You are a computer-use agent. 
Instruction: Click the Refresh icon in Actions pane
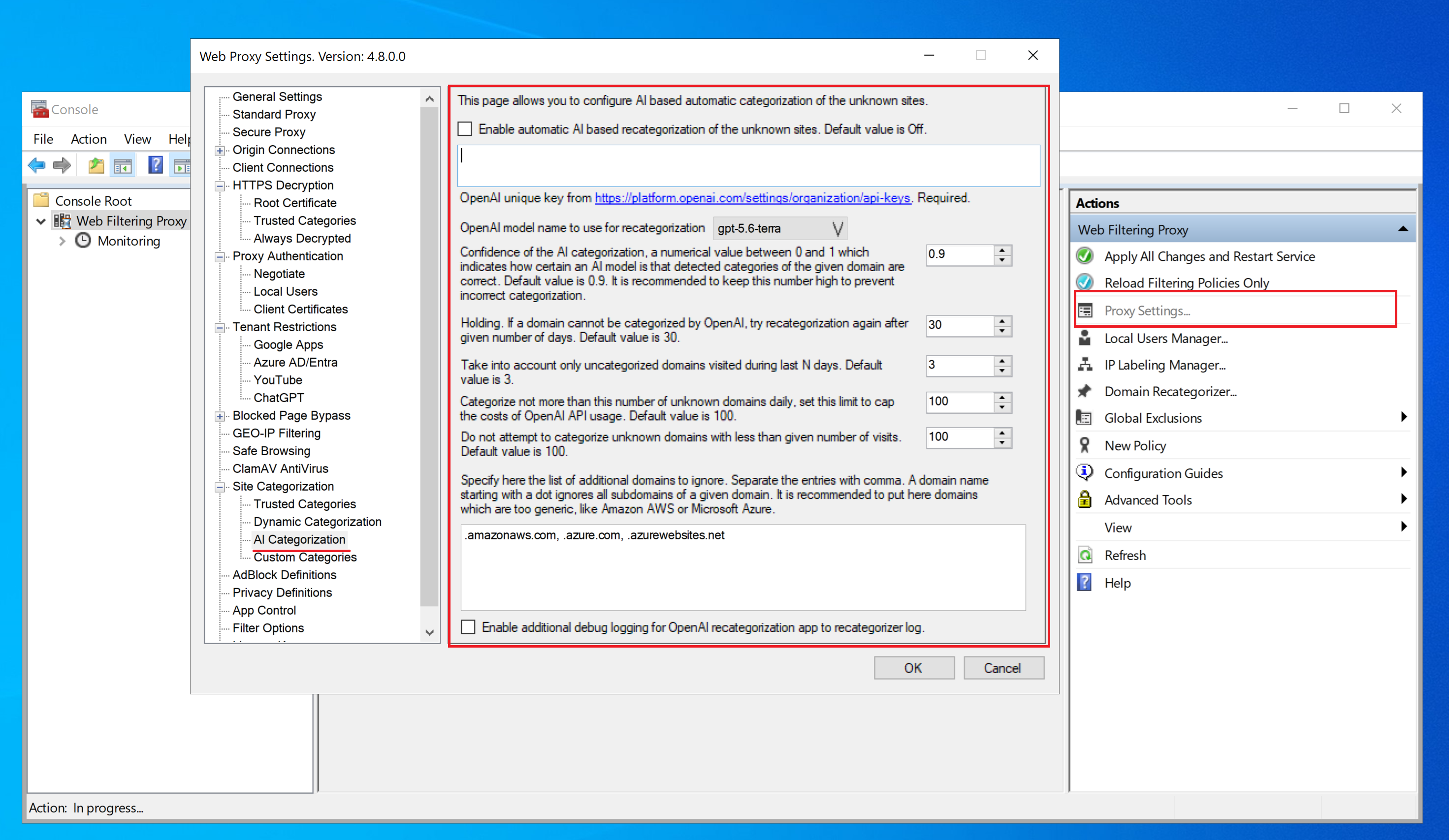coord(1085,555)
